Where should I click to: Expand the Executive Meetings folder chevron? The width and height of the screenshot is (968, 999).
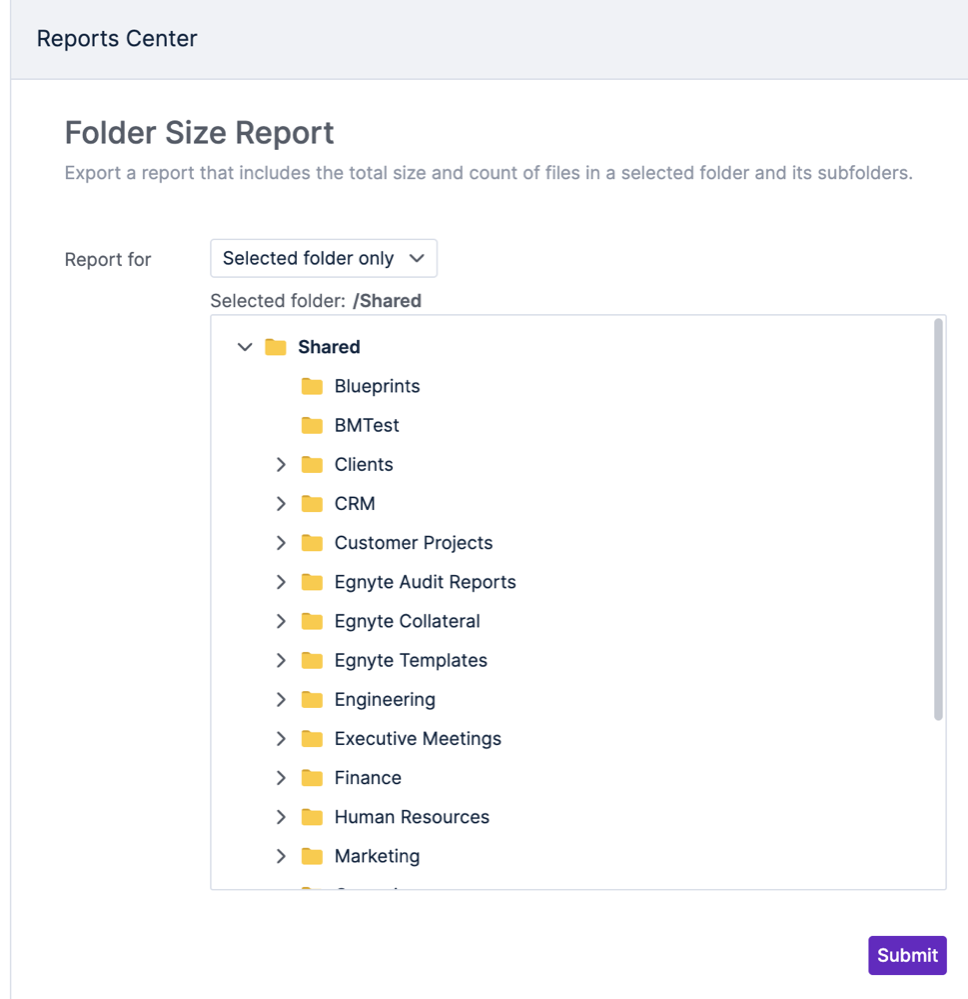pyautogui.click(x=281, y=738)
